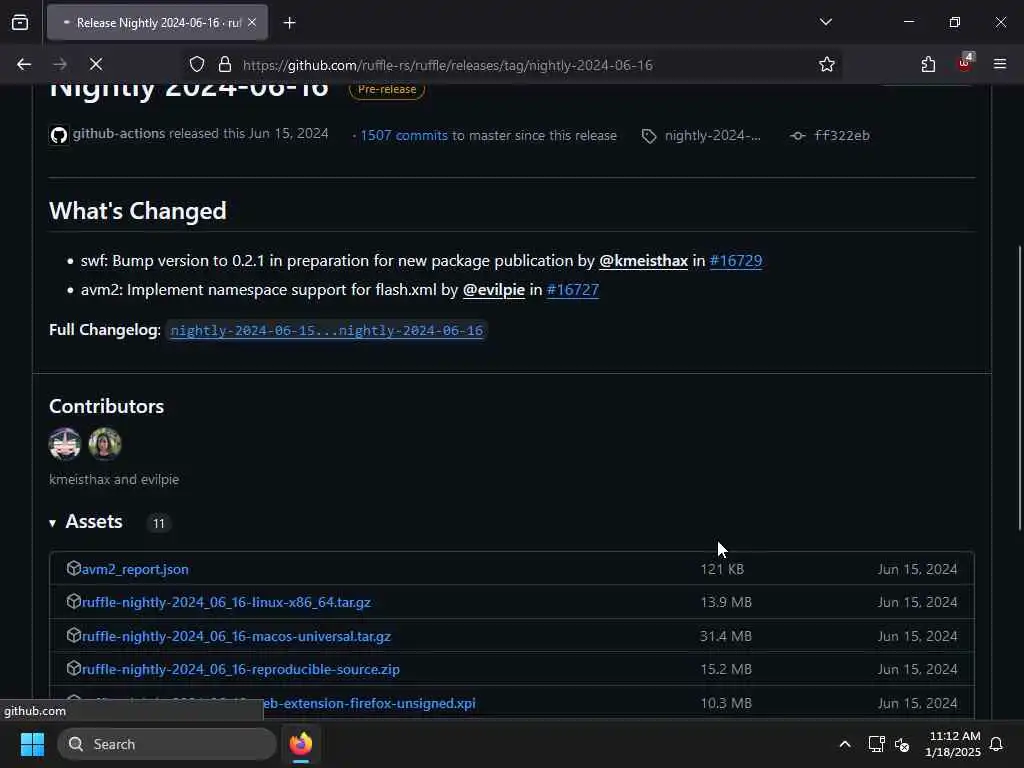Go back to the previous page
Screen dimensions: 1024x768
[24, 64]
